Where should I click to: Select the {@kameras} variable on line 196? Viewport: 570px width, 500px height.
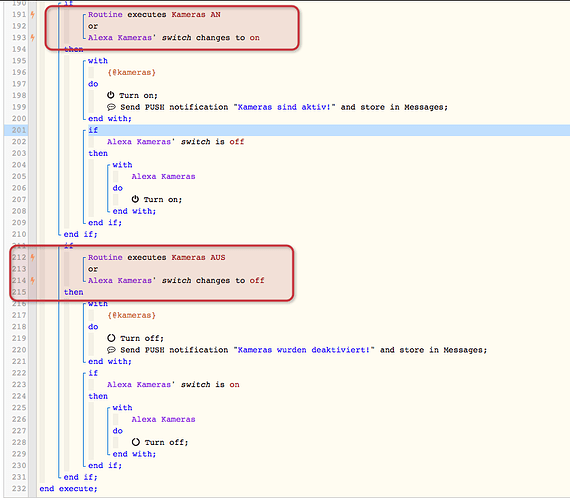(x=132, y=72)
